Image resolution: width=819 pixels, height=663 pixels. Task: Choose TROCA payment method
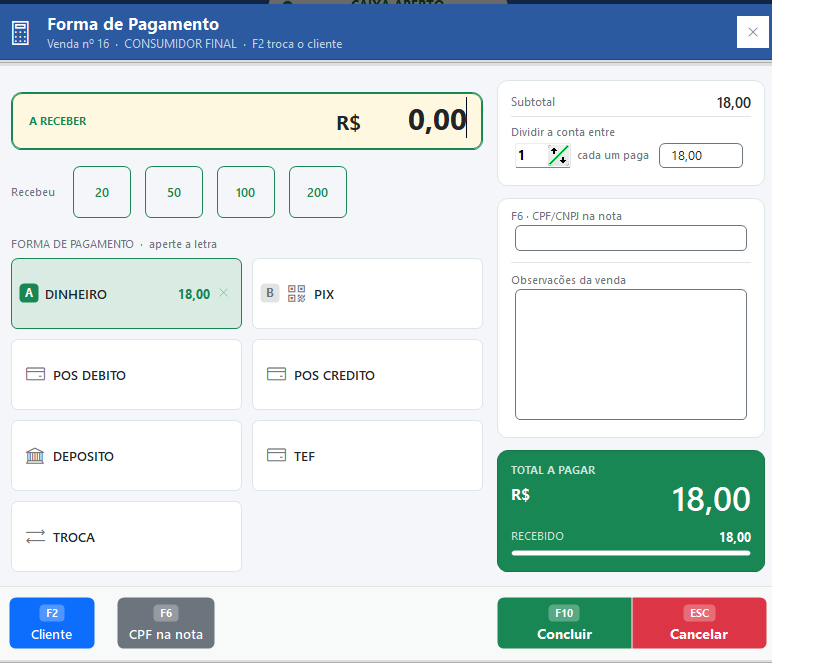click(x=126, y=537)
